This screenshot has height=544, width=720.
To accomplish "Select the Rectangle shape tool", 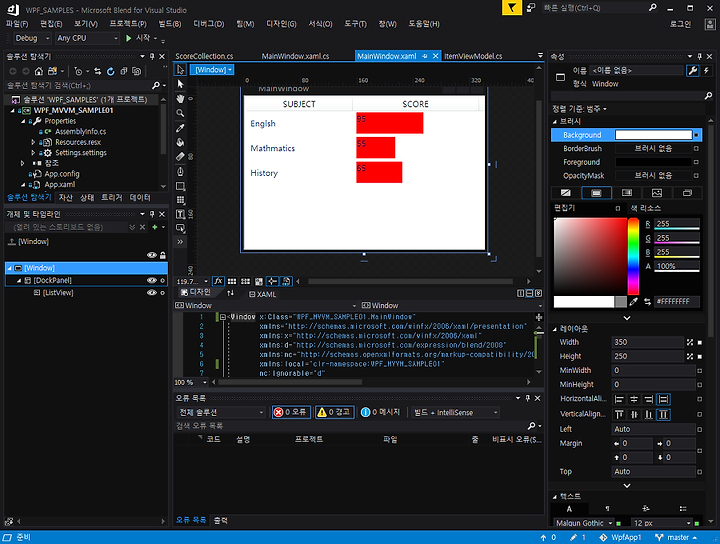I will click(x=180, y=186).
